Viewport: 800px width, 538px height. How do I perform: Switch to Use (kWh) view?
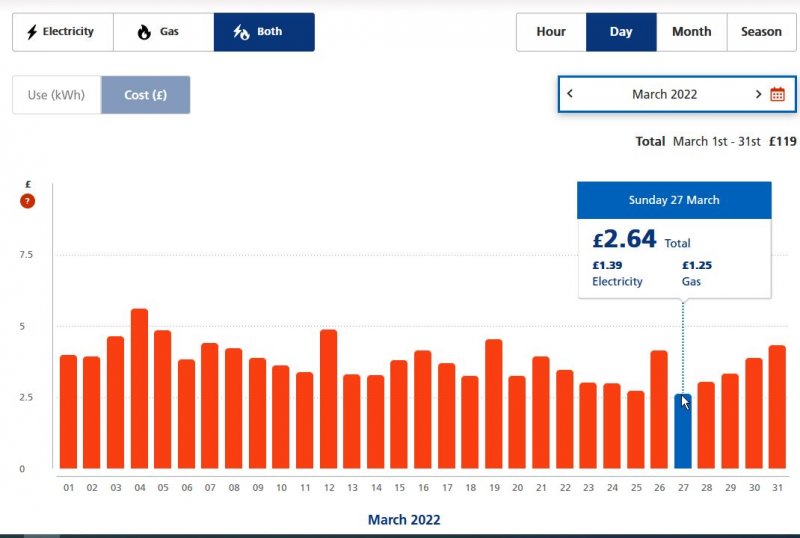click(x=56, y=95)
